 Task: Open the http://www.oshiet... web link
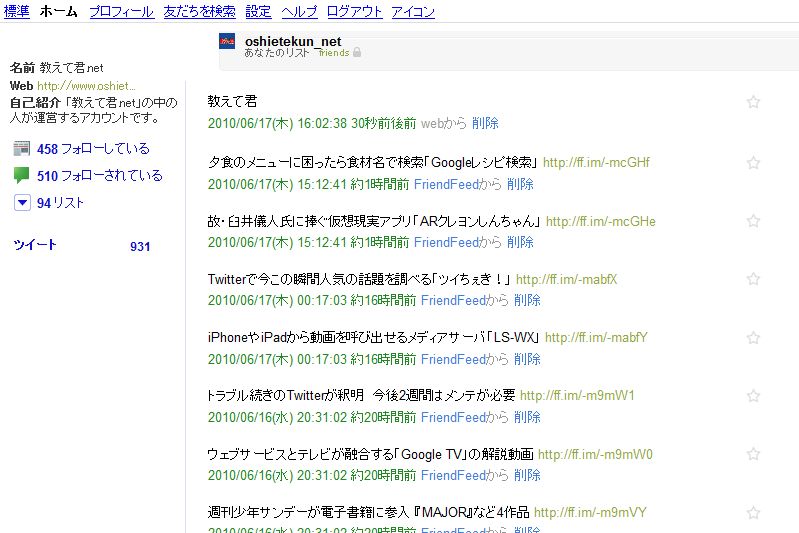click(86, 86)
